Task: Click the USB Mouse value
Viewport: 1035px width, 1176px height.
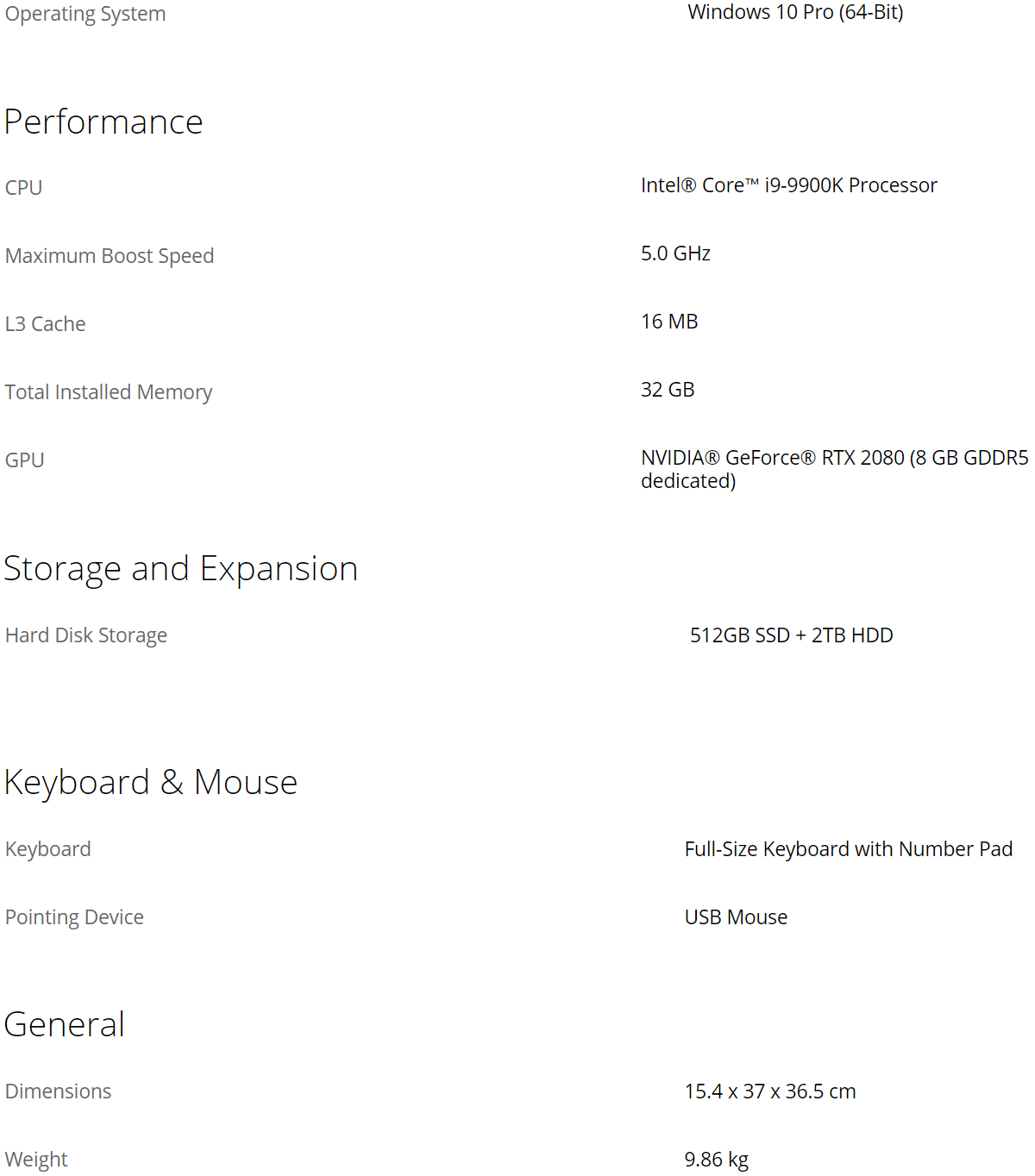Action: 736,917
